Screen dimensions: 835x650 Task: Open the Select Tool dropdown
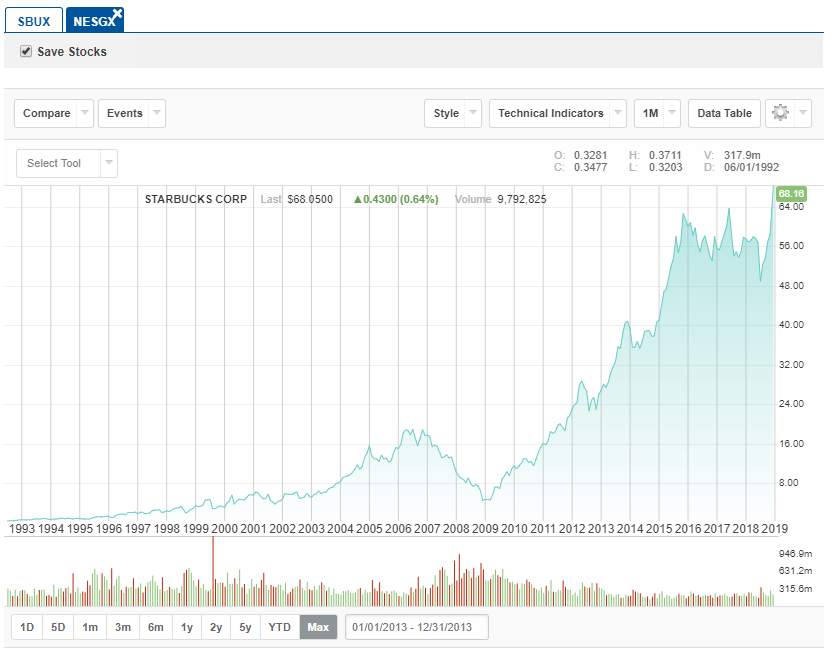tap(67, 163)
